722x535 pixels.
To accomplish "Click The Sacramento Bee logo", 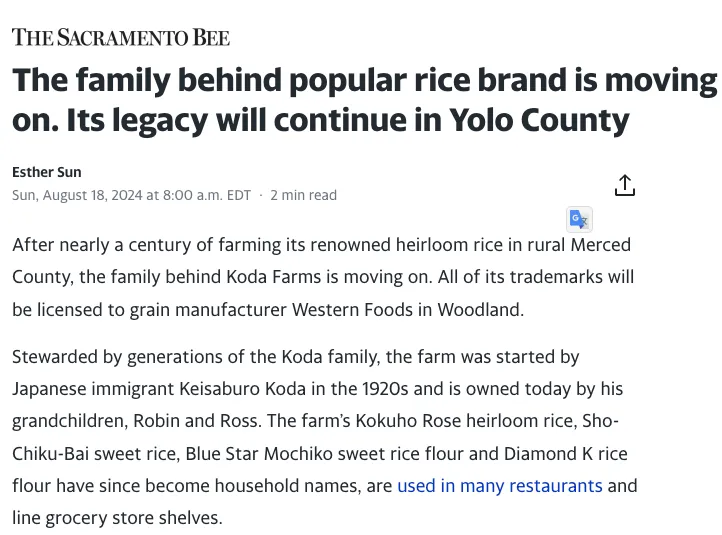I will 121,38.
